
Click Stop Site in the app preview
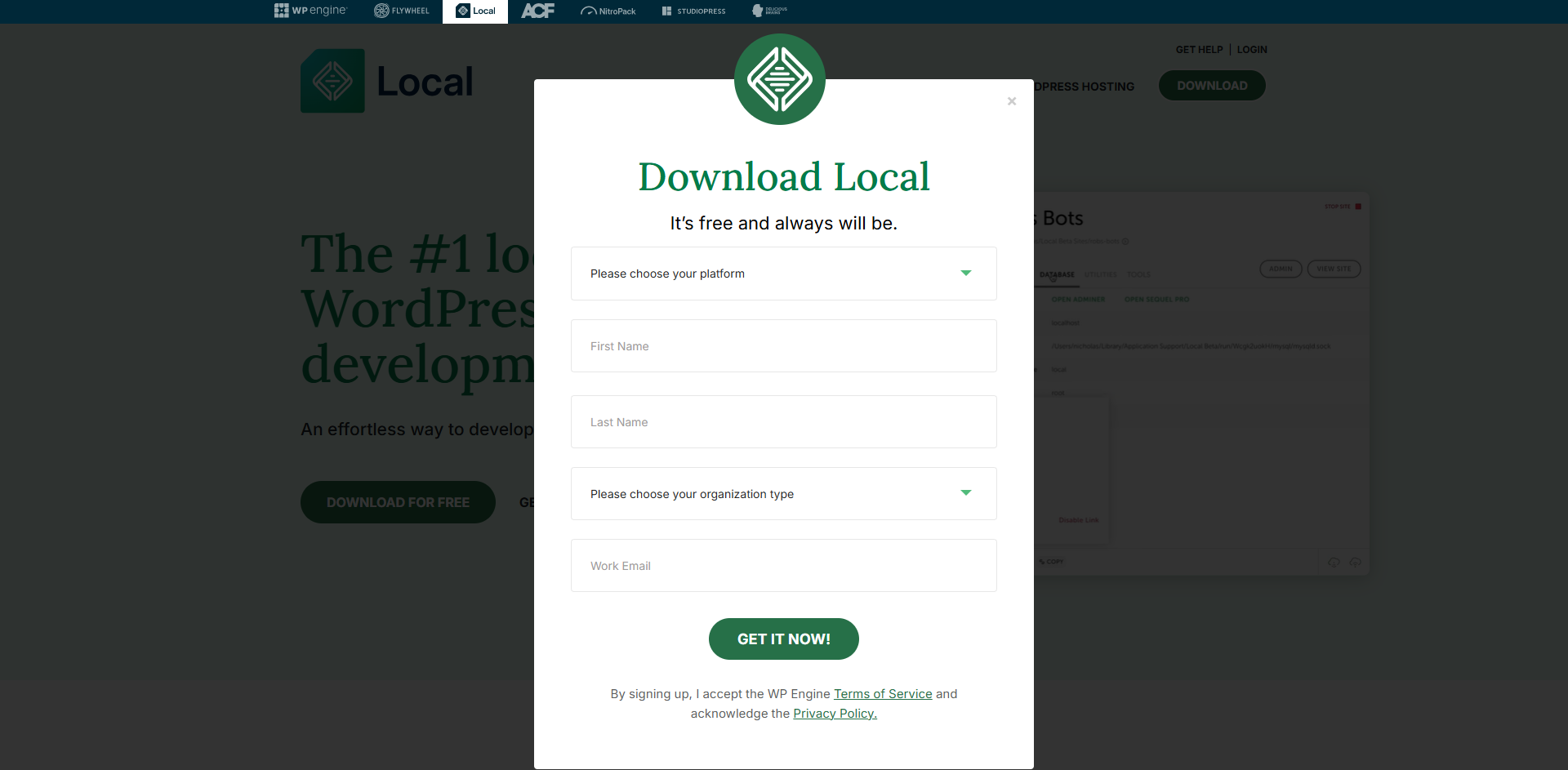tap(1338, 207)
